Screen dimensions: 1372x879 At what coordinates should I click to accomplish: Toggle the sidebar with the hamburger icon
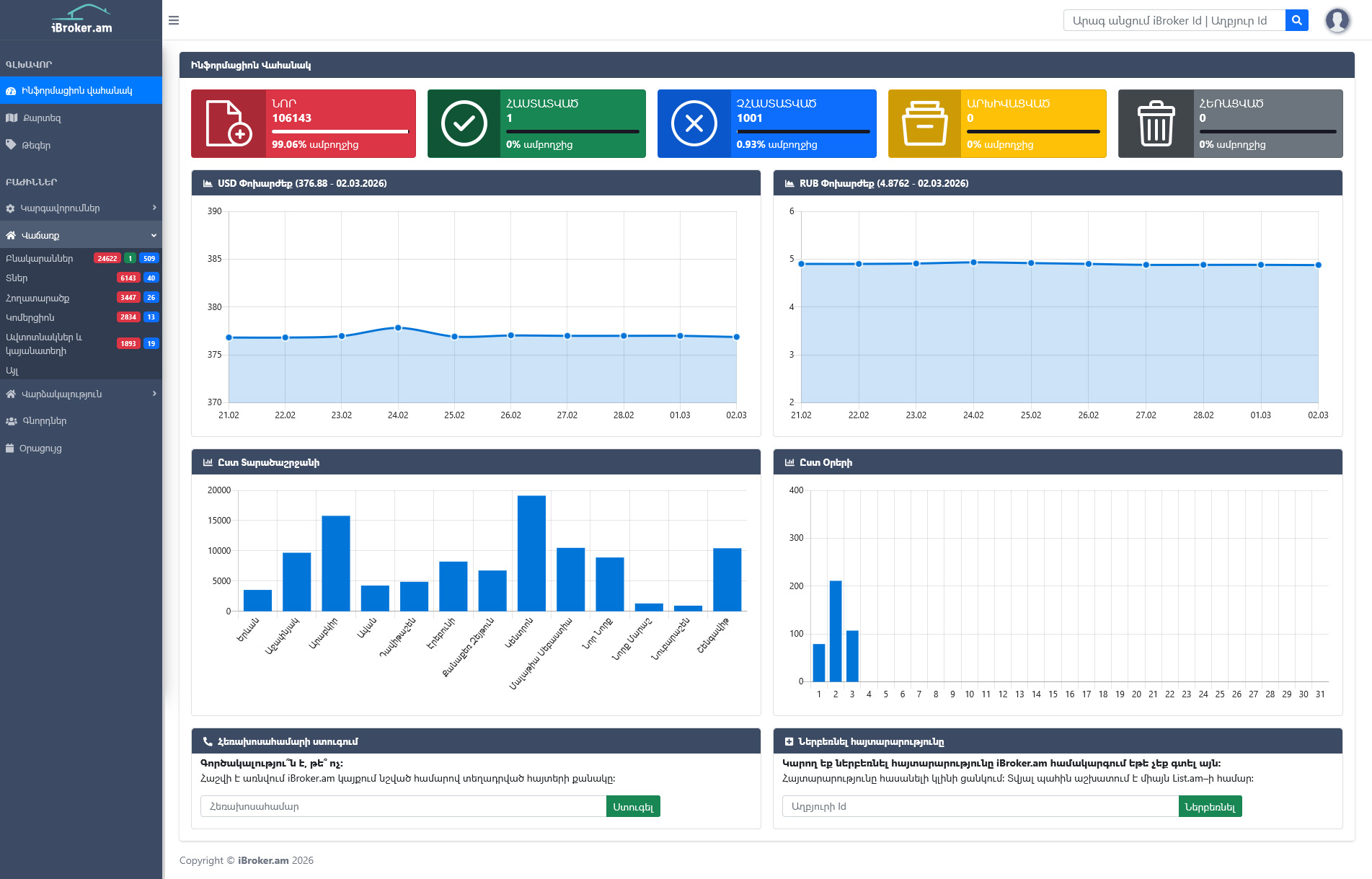pyautogui.click(x=173, y=20)
